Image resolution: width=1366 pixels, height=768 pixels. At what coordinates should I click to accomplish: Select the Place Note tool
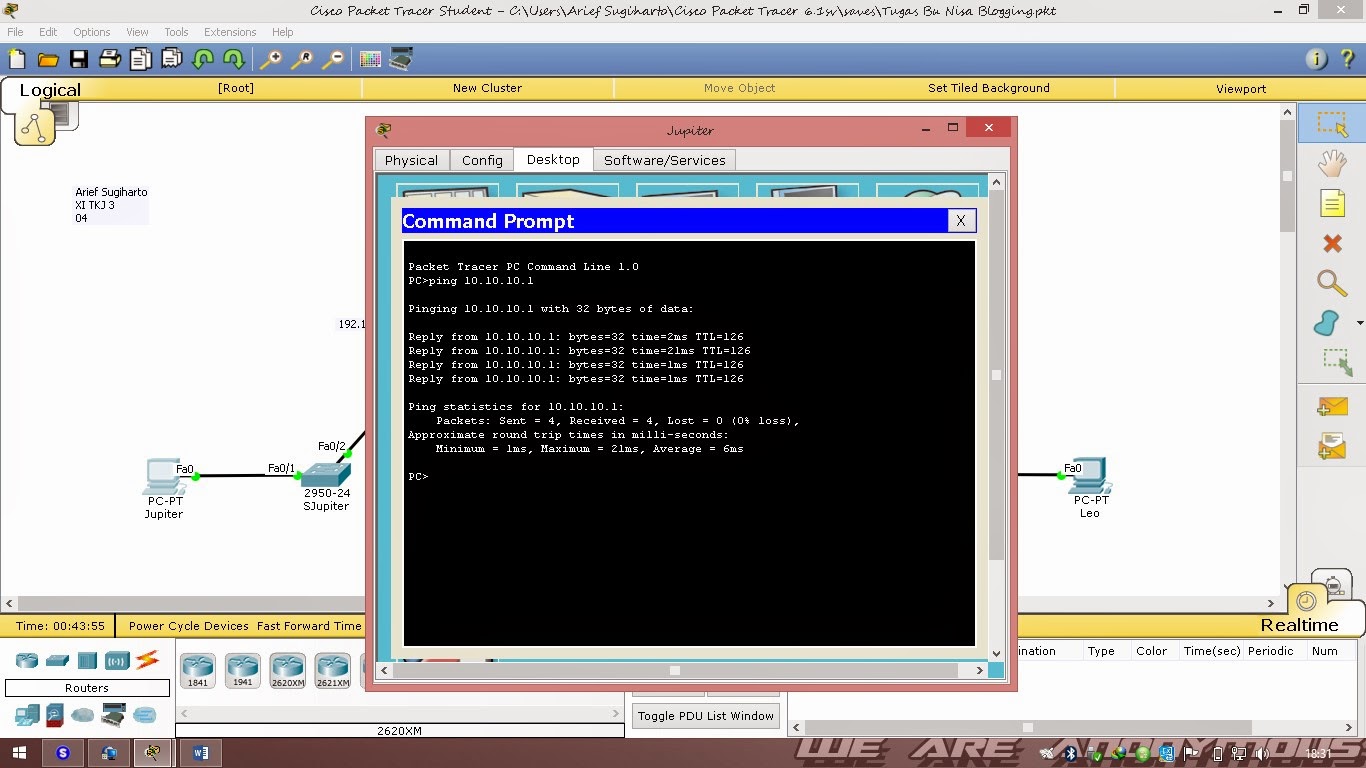click(x=1332, y=203)
